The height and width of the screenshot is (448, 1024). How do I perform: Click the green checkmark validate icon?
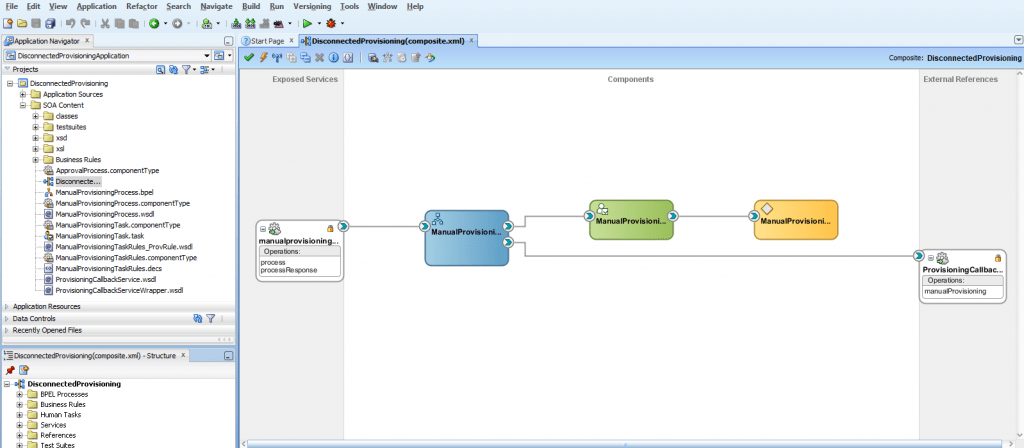click(248, 58)
